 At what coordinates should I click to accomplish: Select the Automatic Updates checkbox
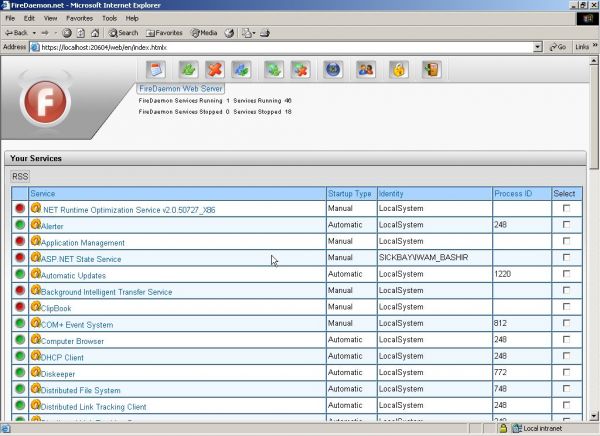point(566,274)
